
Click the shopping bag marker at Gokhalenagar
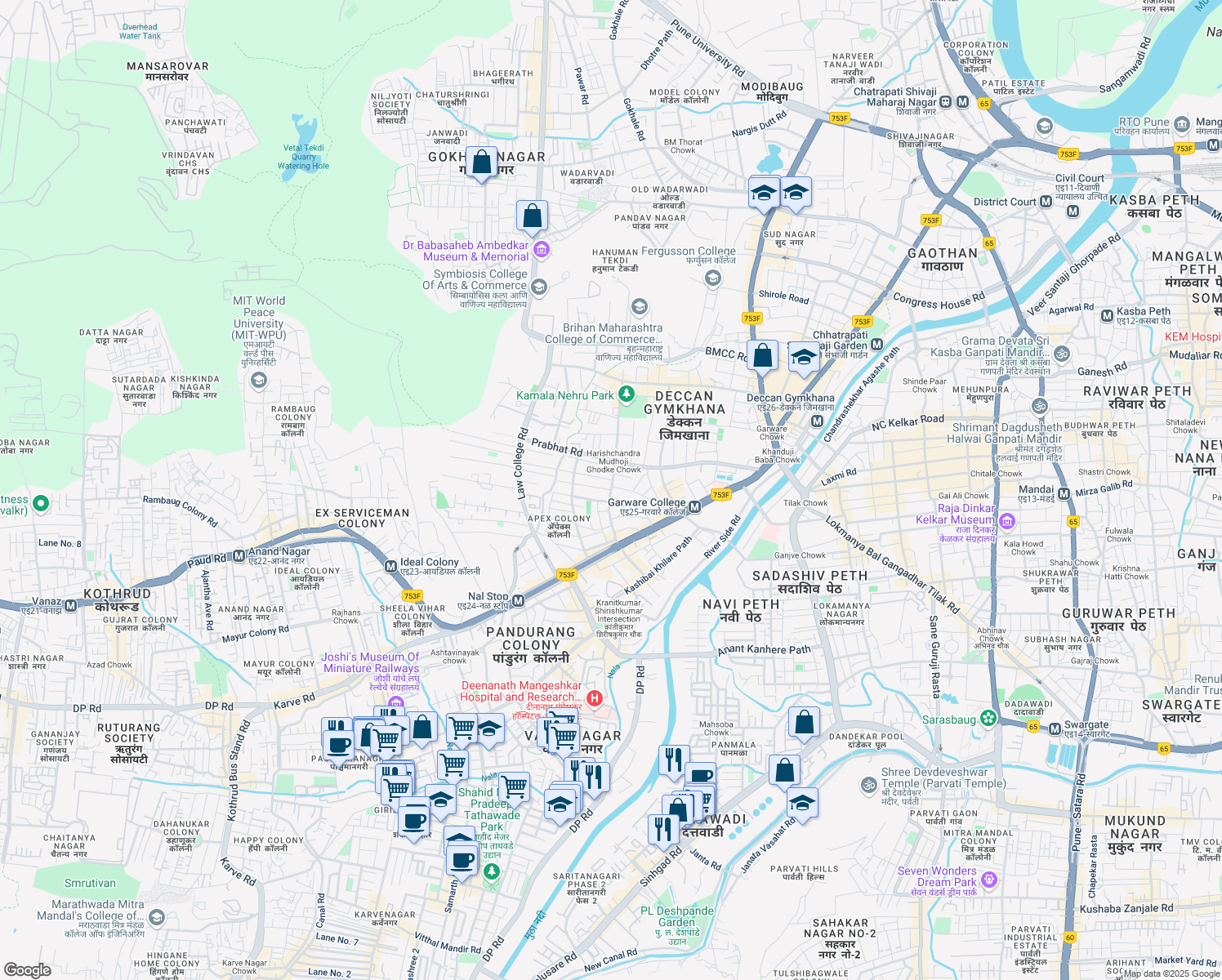click(x=482, y=163)
